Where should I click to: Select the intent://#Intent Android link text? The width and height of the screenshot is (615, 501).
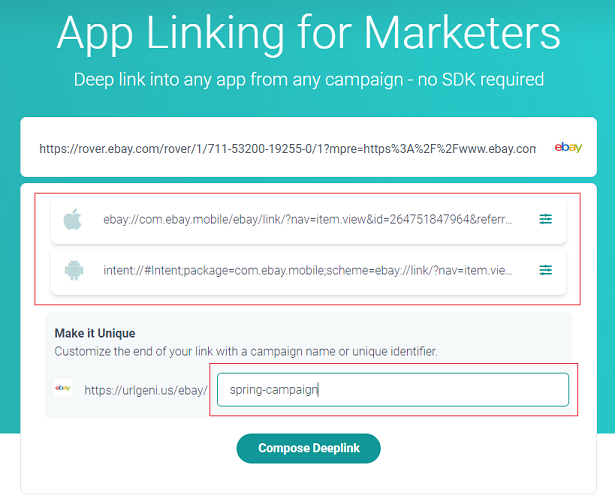[308, 270]
